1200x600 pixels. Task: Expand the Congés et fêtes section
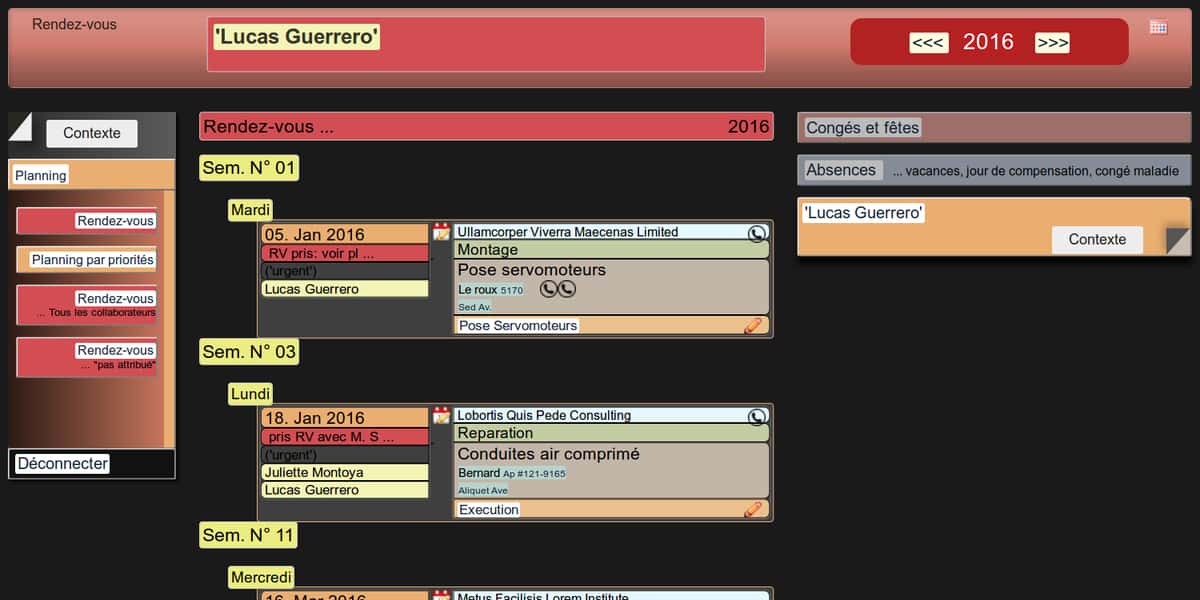coord(862,128)
